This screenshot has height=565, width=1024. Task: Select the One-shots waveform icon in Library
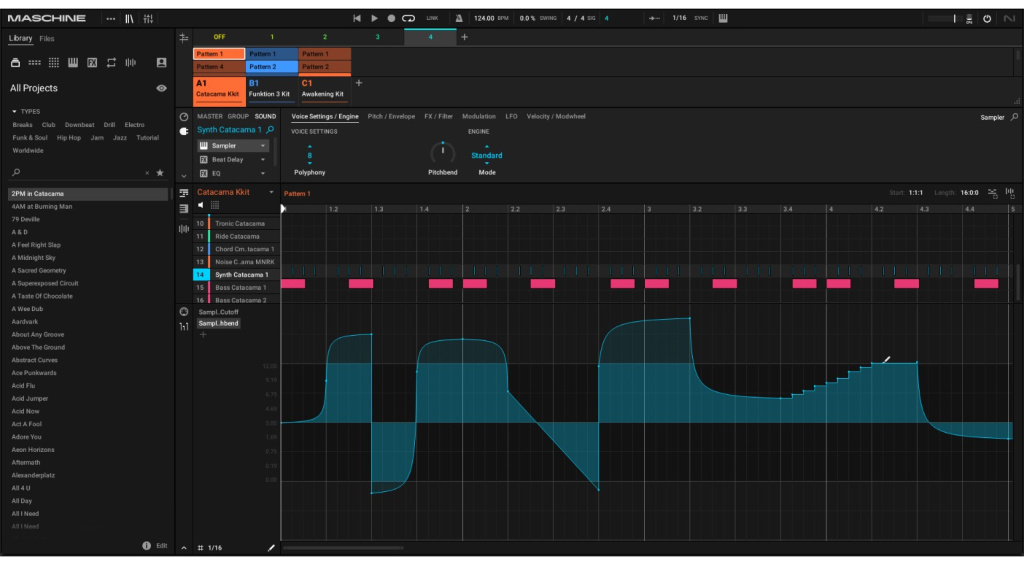tap(131, 63)
